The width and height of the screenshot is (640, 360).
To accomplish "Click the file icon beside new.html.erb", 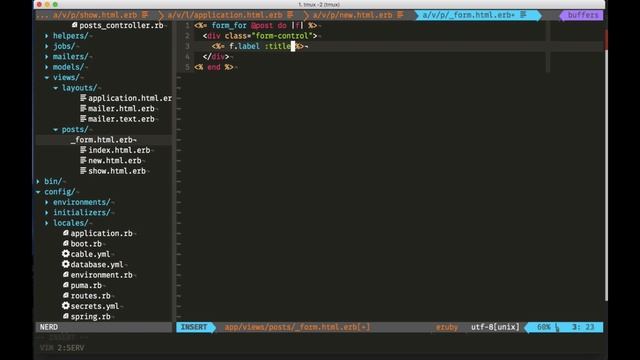I will 83,160.
